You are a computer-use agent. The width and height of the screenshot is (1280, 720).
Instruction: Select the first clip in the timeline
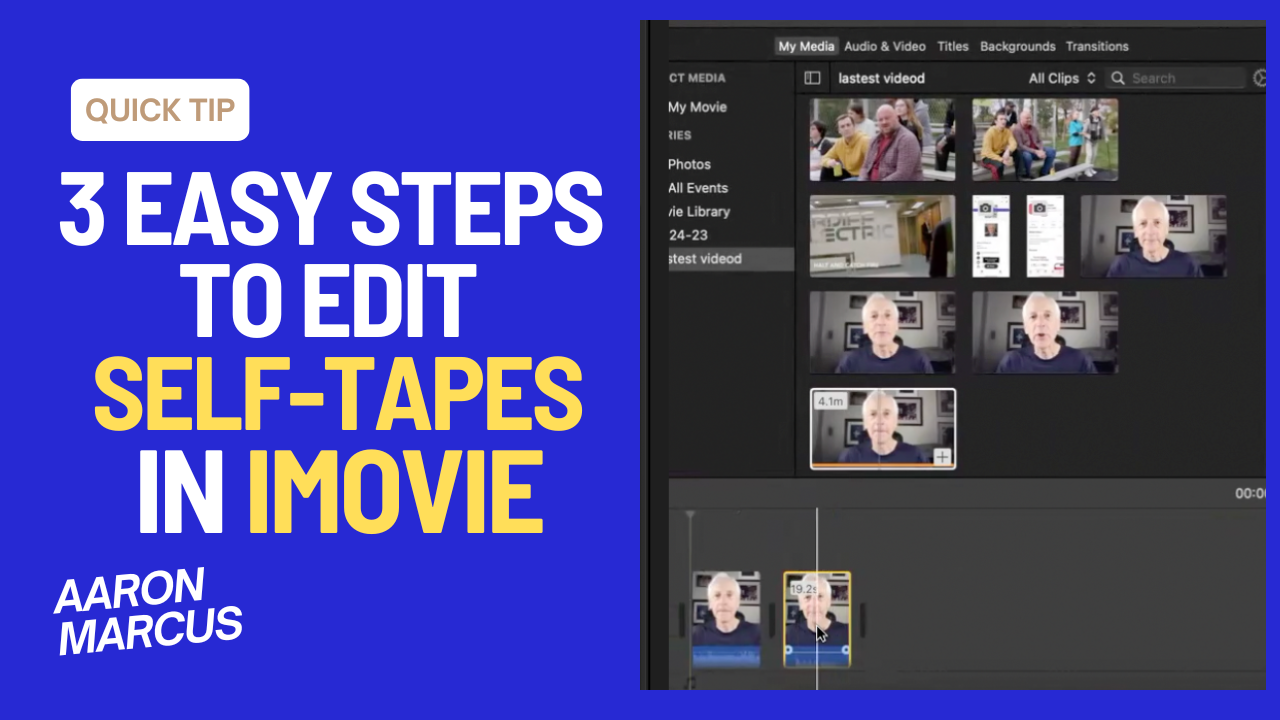726,610
